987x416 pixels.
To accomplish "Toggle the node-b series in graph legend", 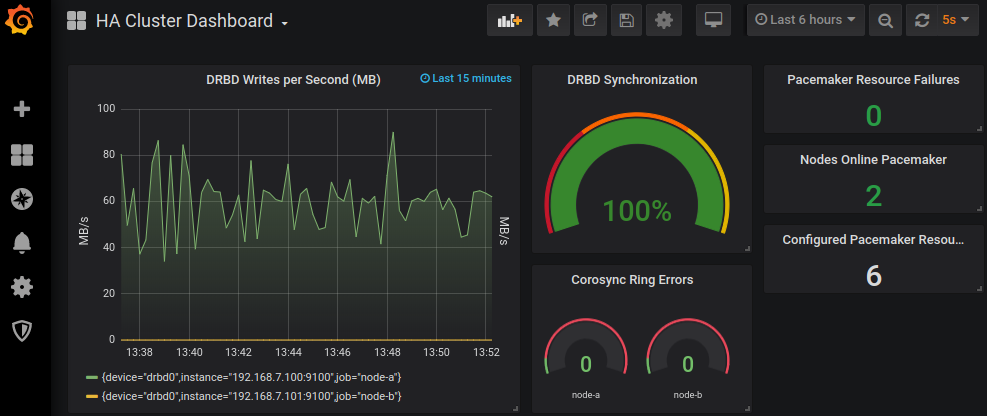I will 244,396.
